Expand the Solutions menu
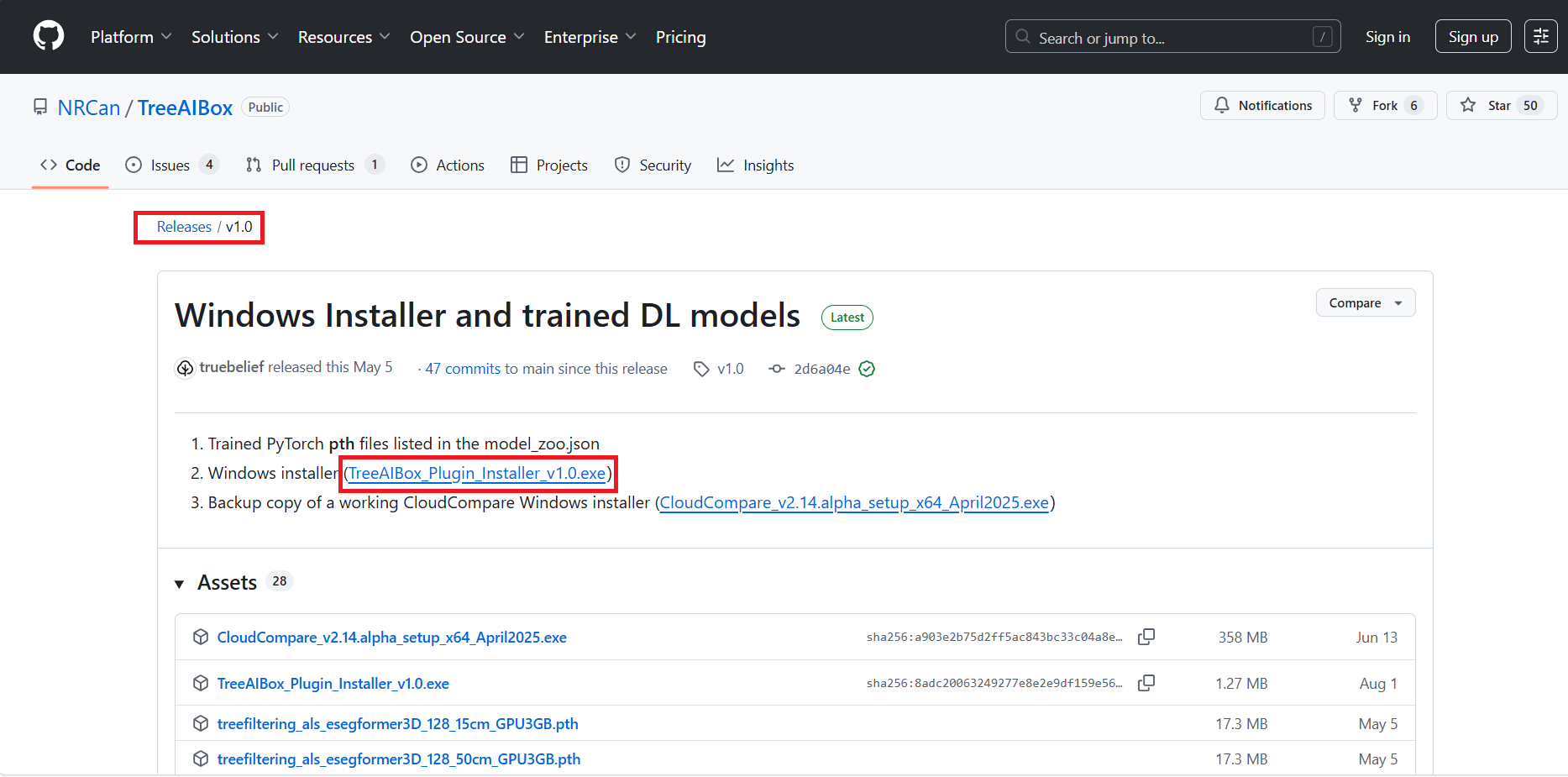 coord(234,37)
